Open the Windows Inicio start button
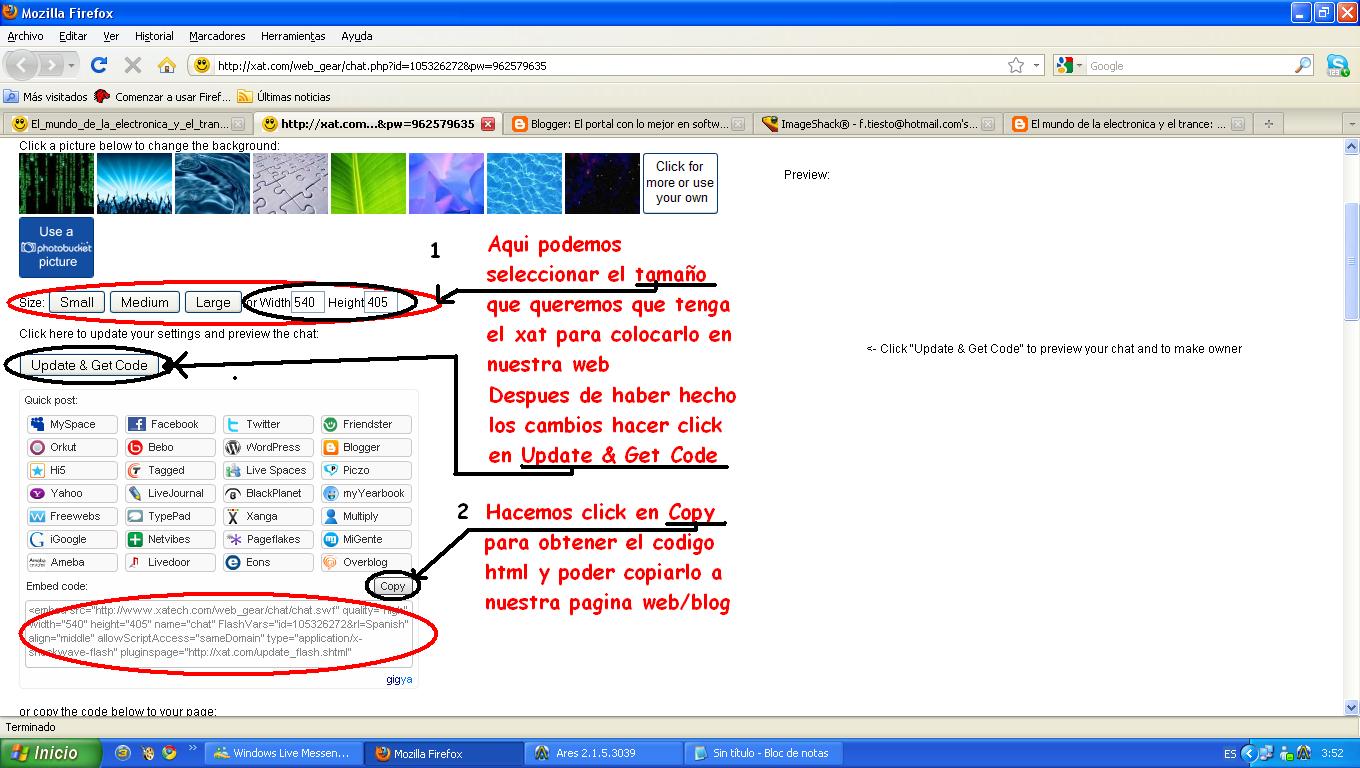Viewport: 1360px width, 768px height. click(50, 753)
